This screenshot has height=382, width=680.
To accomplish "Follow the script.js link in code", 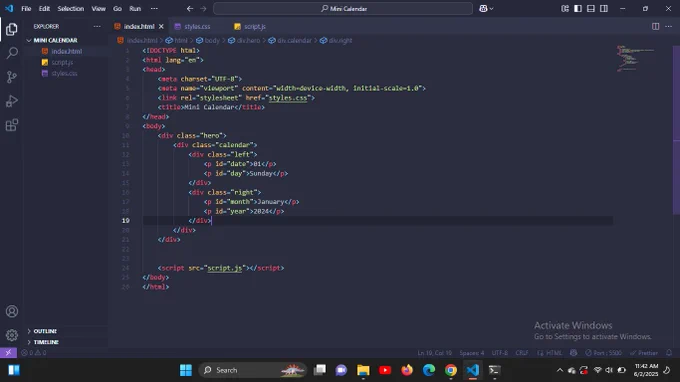I will [x=225, y=268].
